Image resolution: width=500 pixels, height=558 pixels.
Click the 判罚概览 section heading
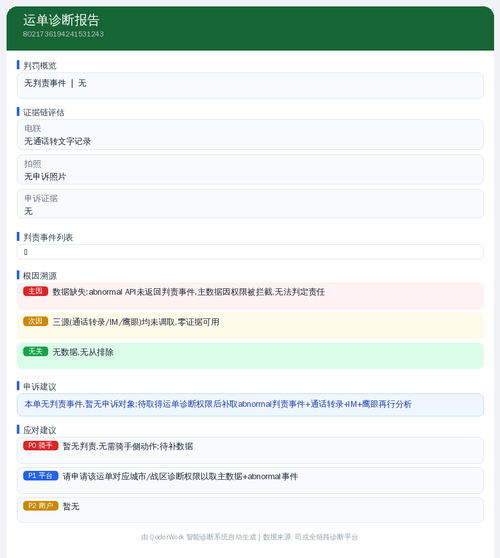coord(40,65)
